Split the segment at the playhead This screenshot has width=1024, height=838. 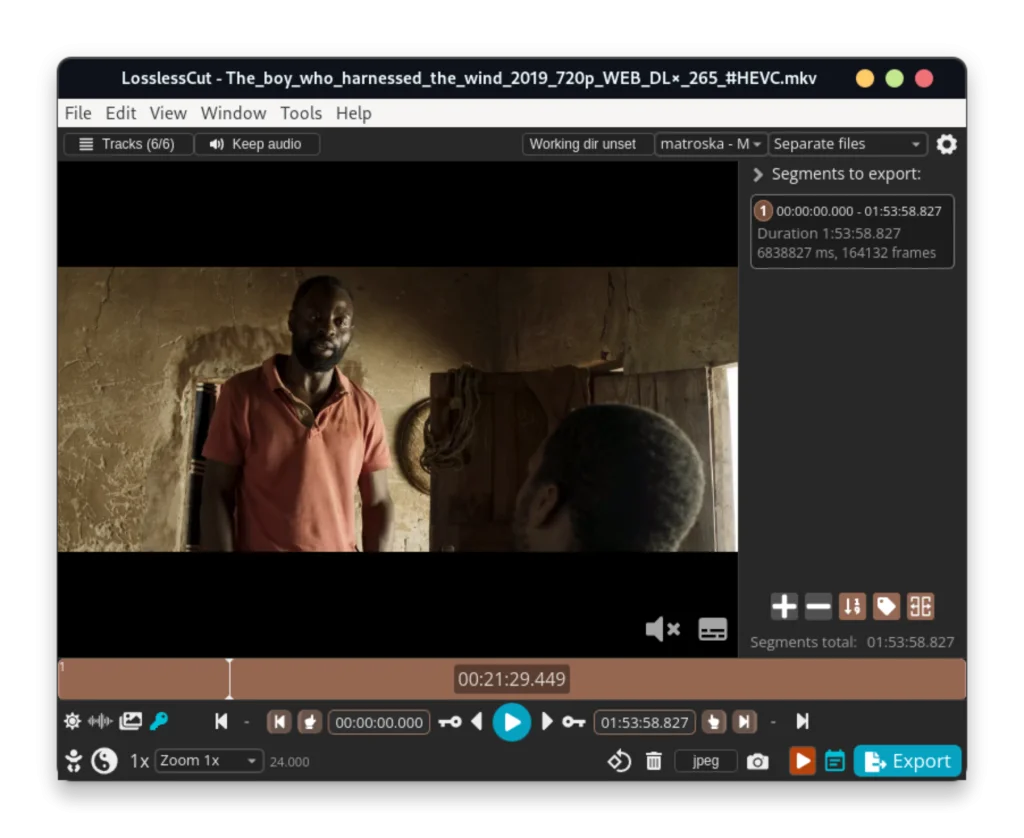tap(919, 606)
